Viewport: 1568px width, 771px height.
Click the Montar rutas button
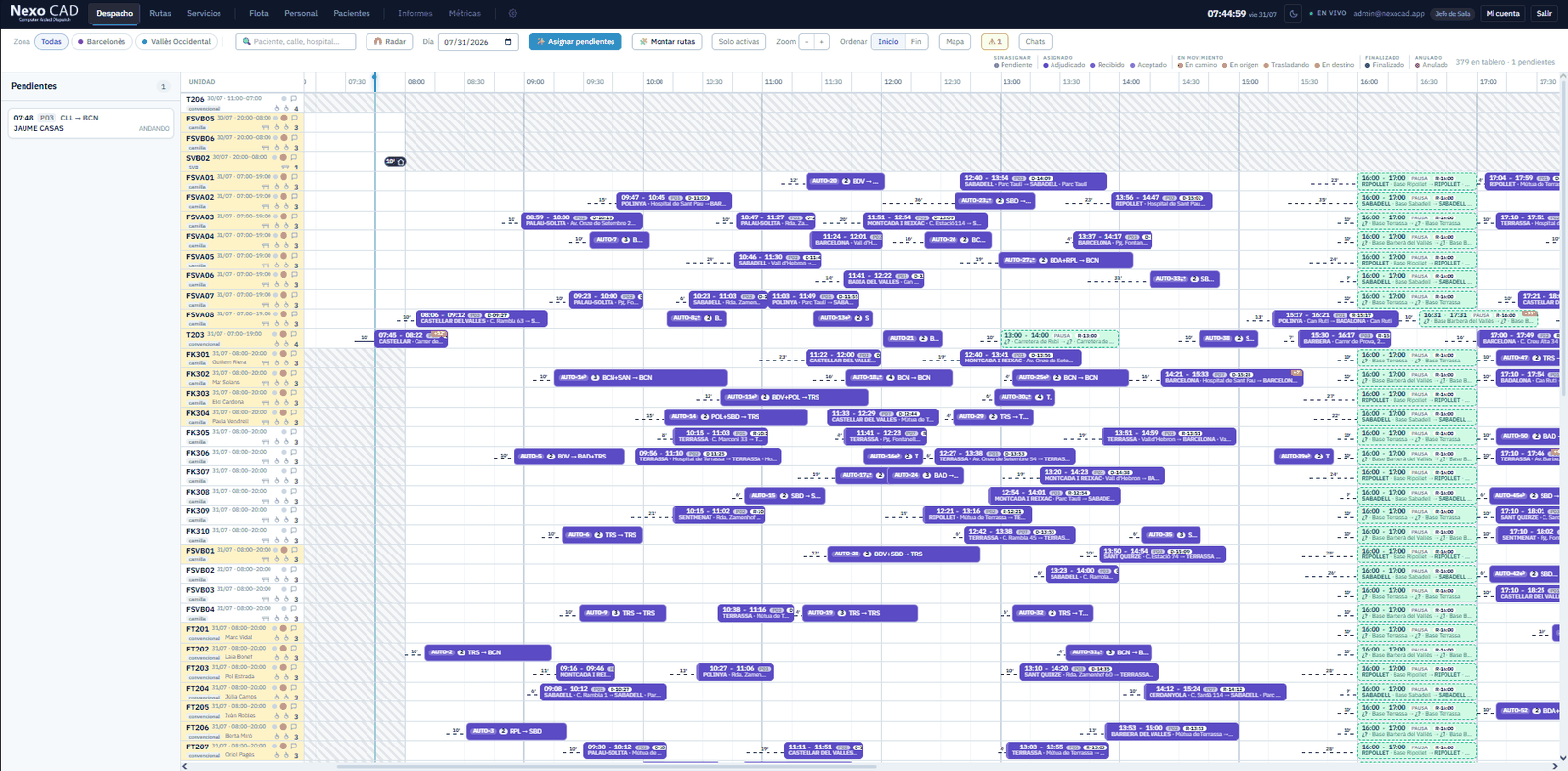click(x=666, y=42)
